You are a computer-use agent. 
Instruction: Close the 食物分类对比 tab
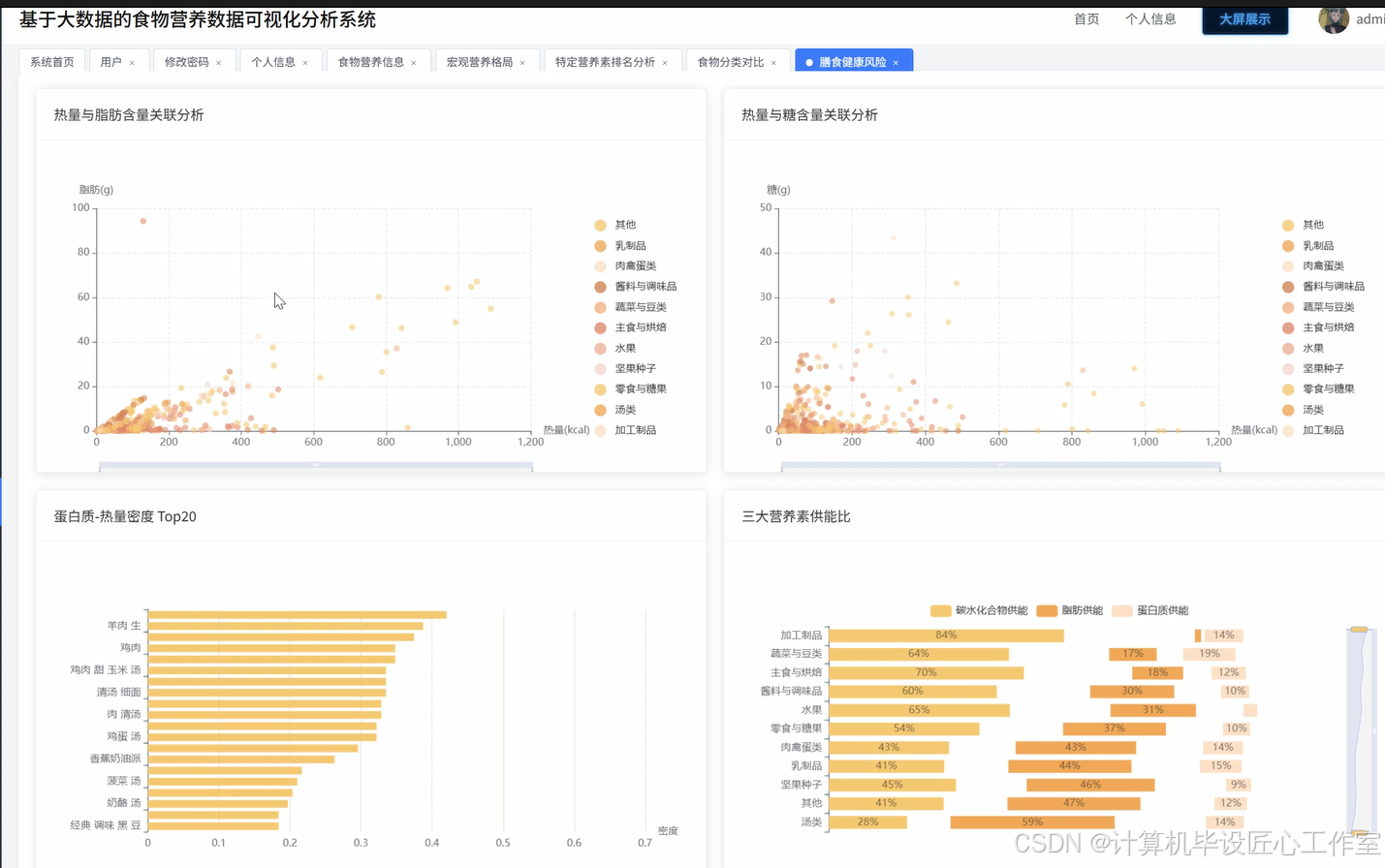[773, 63]
